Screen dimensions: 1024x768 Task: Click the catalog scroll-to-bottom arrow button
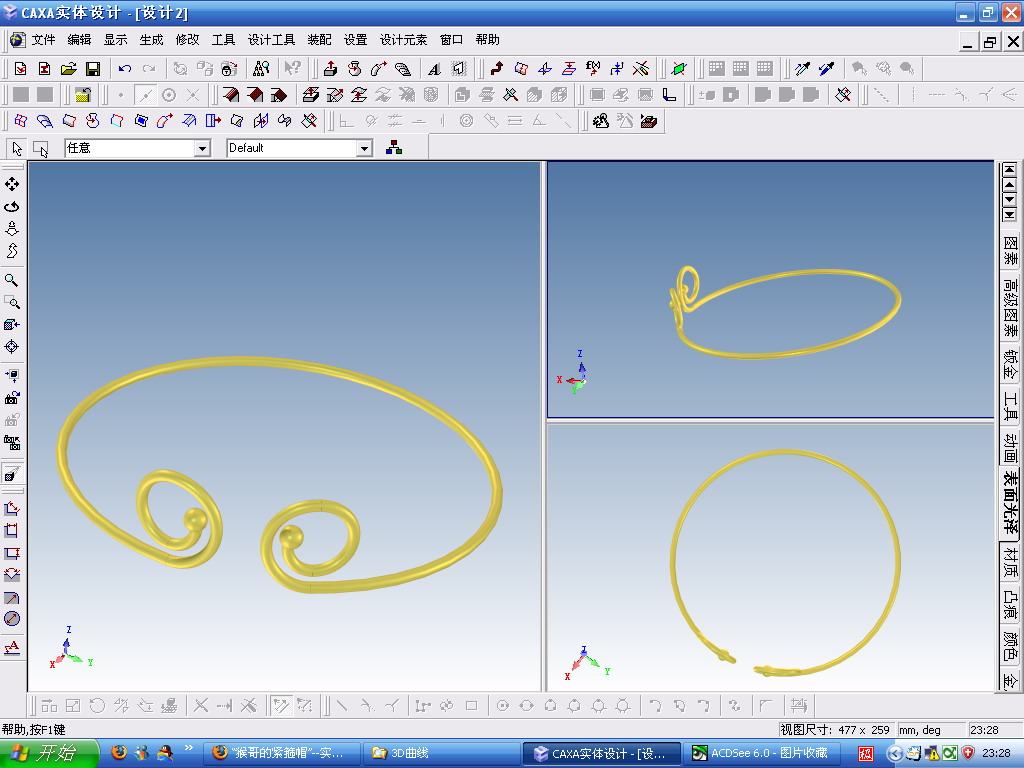tap(1010, 214)
